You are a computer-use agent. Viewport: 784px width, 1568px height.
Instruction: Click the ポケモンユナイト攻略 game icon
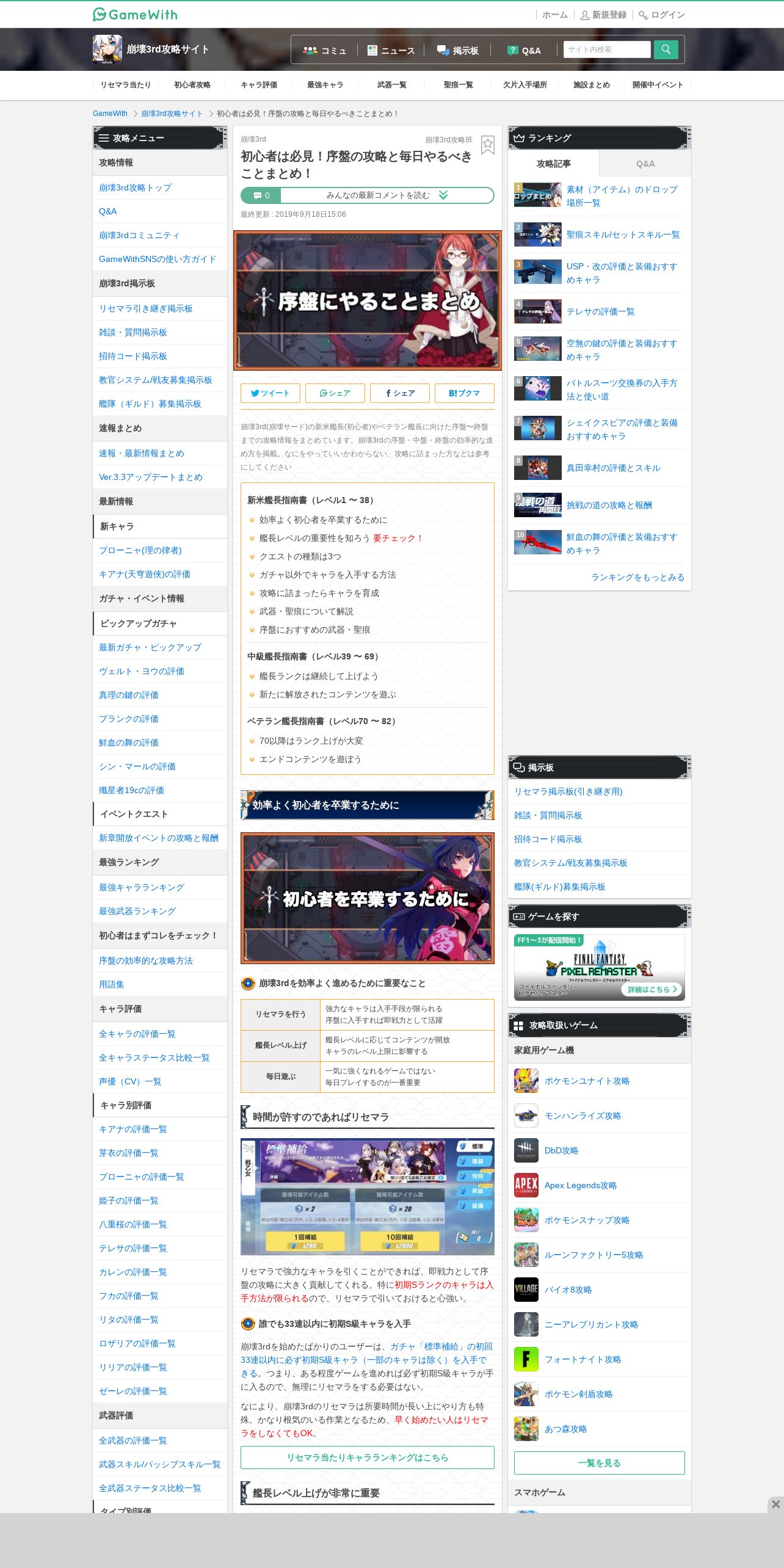pos(526,1081)
